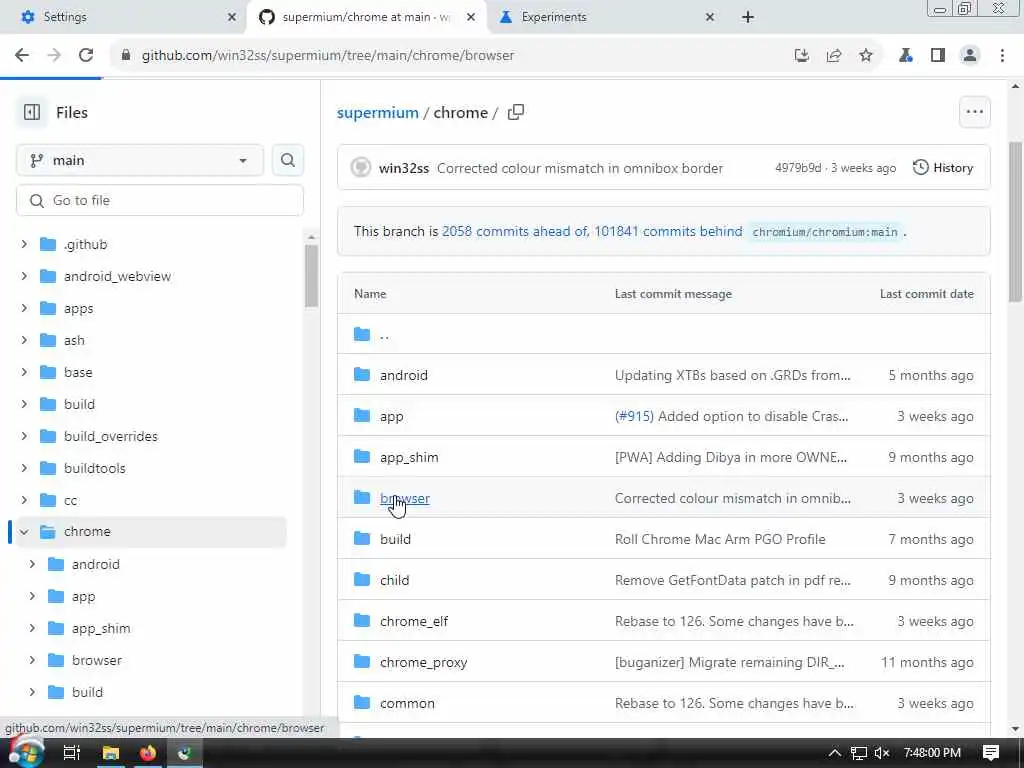Collapse the chrome tree folder
Screen dimensions: 1024x768
(24, 532)
